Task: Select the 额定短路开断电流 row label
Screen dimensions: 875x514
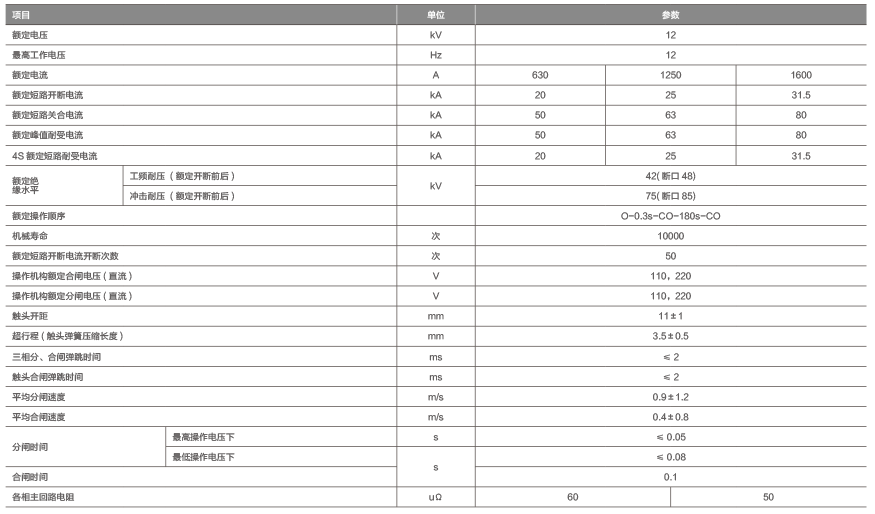Action: [x=47, y=95]
